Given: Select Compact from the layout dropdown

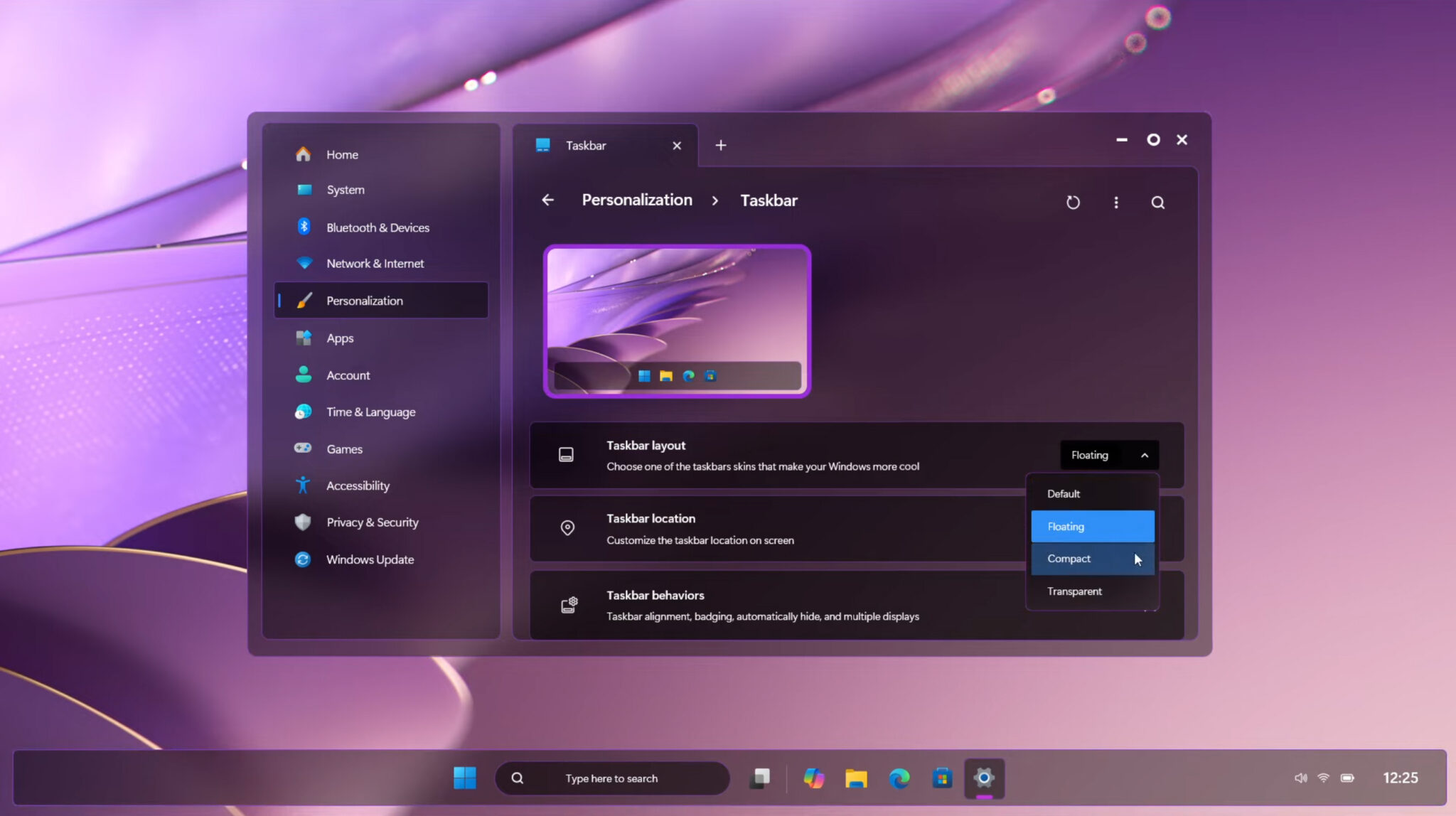Looking at the screenshot, I should pyautogui.click(x=1069, y=559).
